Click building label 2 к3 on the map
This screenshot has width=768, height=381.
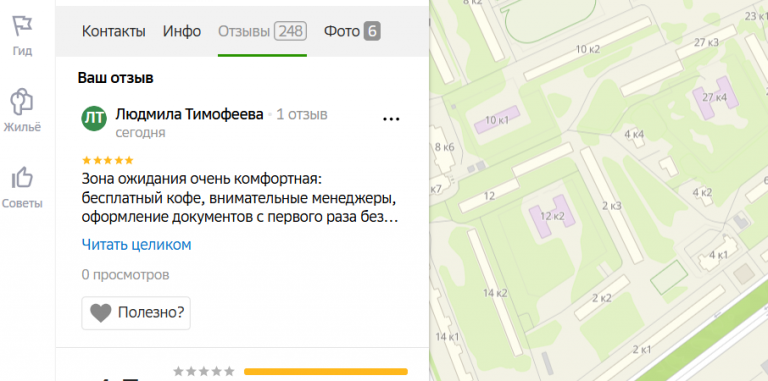pos(612,206)
